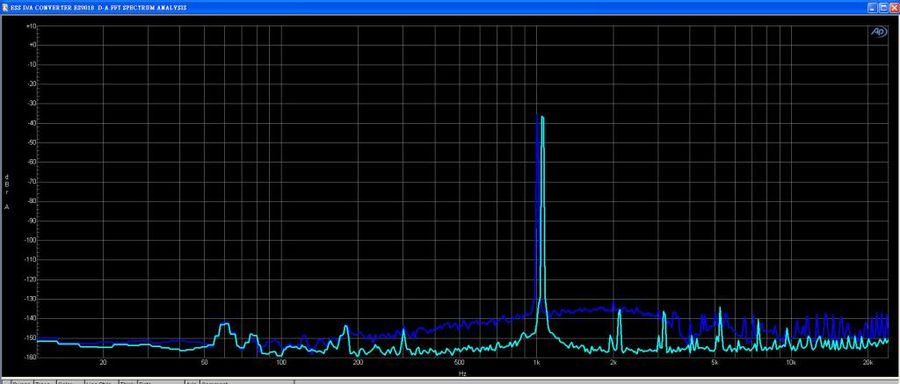Click the '-160' level axis label
Viewport: 900px width, 384px height.
(x=31, y=357)
